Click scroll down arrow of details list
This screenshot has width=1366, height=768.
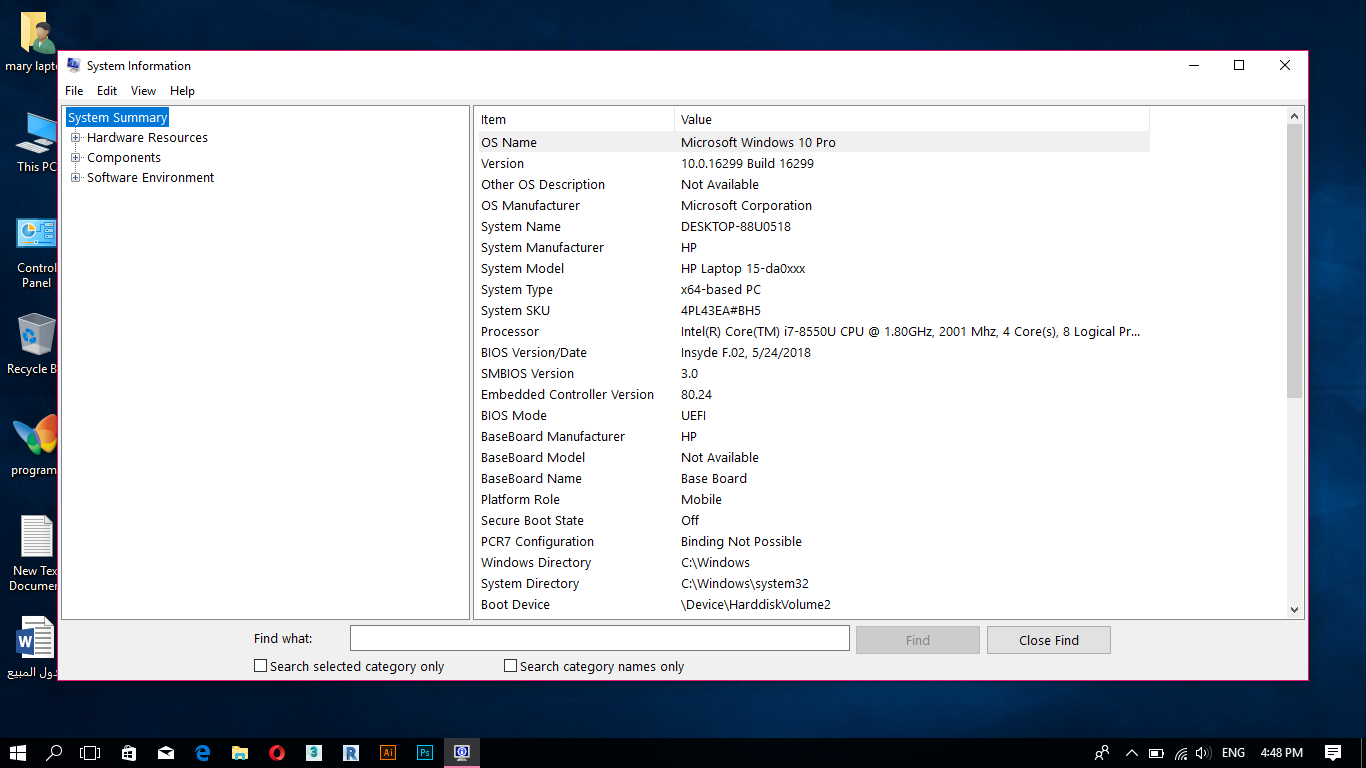1295,609
